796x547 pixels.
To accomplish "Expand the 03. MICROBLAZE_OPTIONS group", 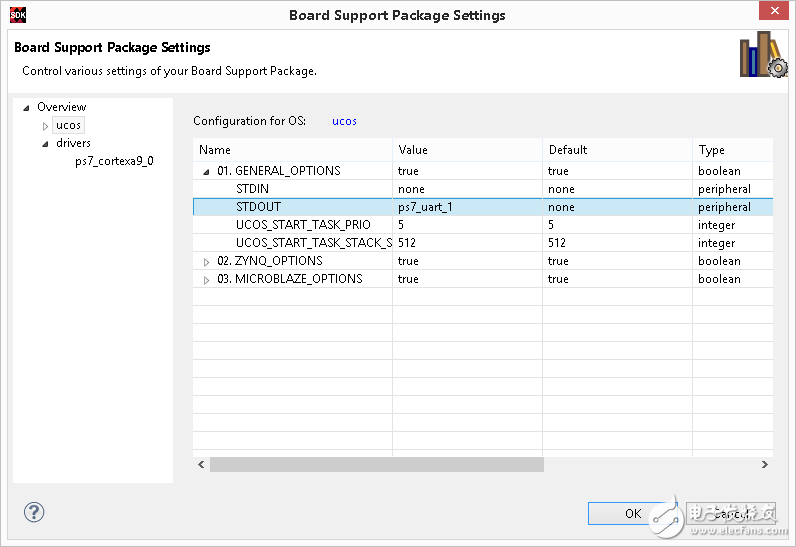I will click(207, 280).
